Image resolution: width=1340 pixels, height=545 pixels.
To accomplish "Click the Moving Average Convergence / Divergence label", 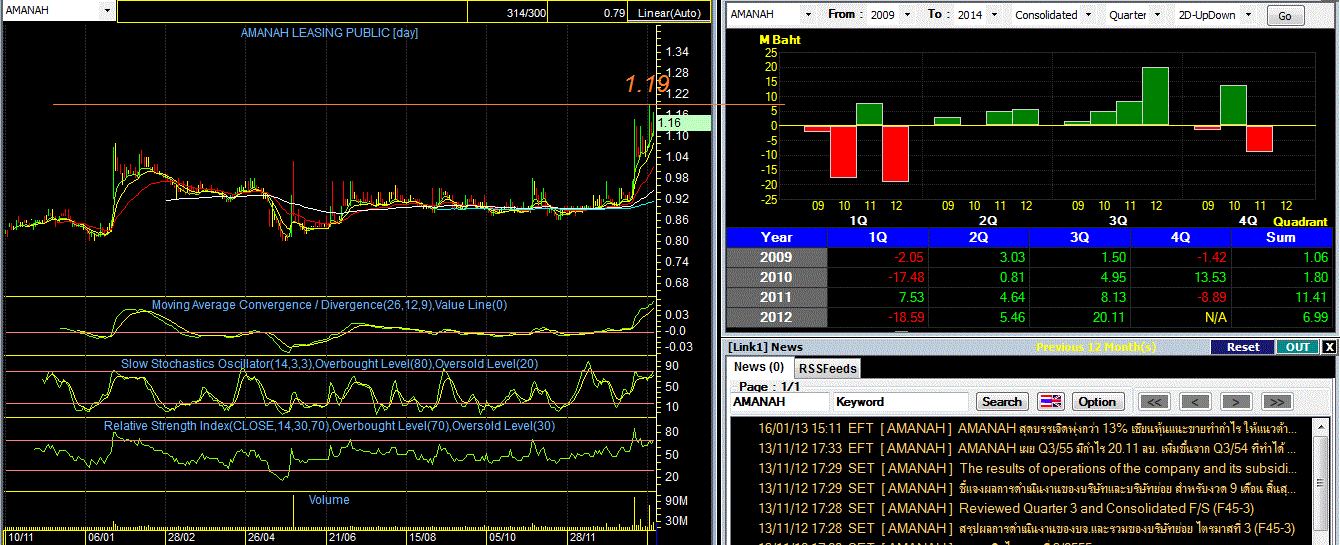I will pos(329,305).
